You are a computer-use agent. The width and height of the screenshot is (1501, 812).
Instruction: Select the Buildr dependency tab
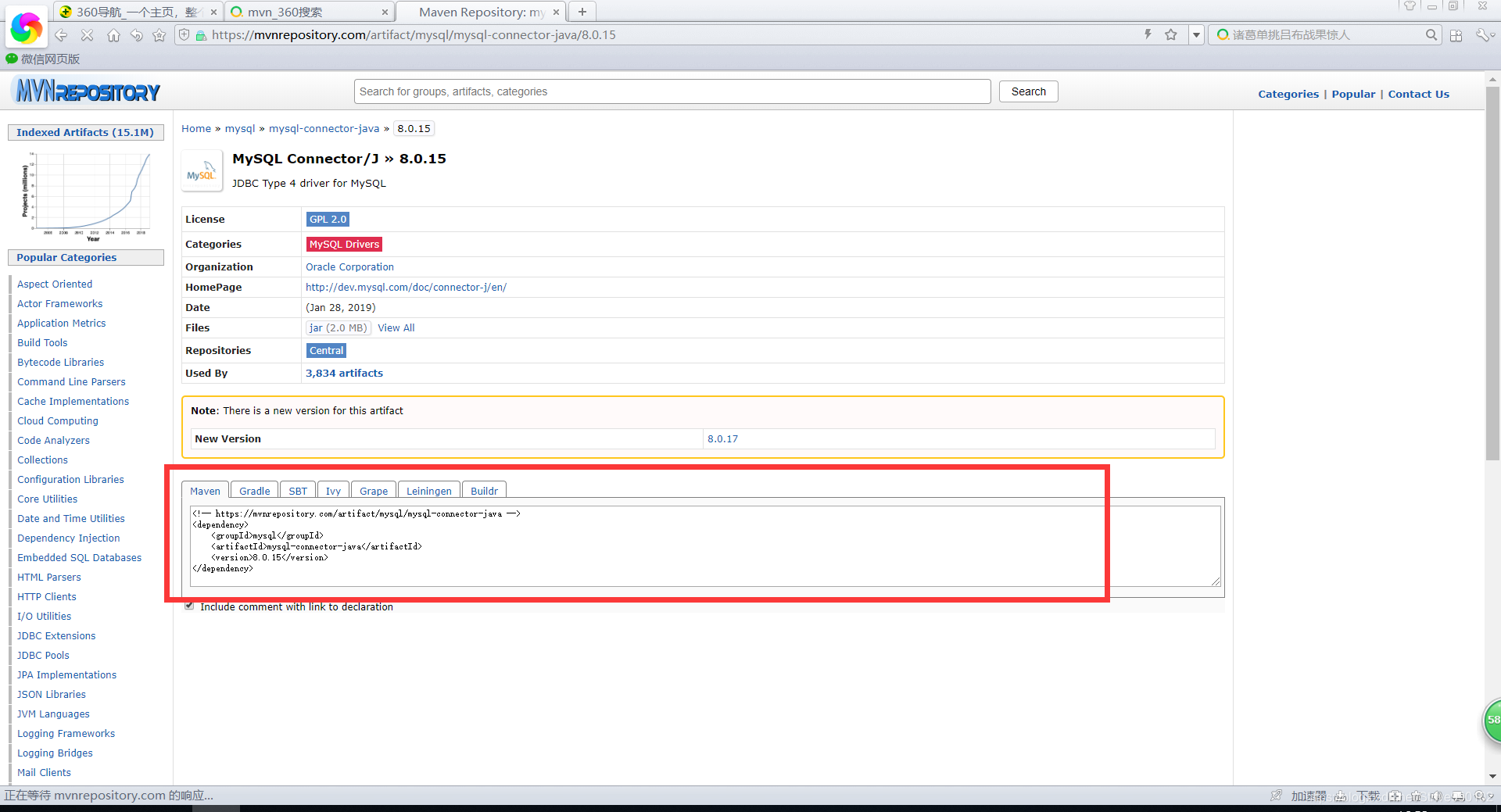(x=484, y=491)
